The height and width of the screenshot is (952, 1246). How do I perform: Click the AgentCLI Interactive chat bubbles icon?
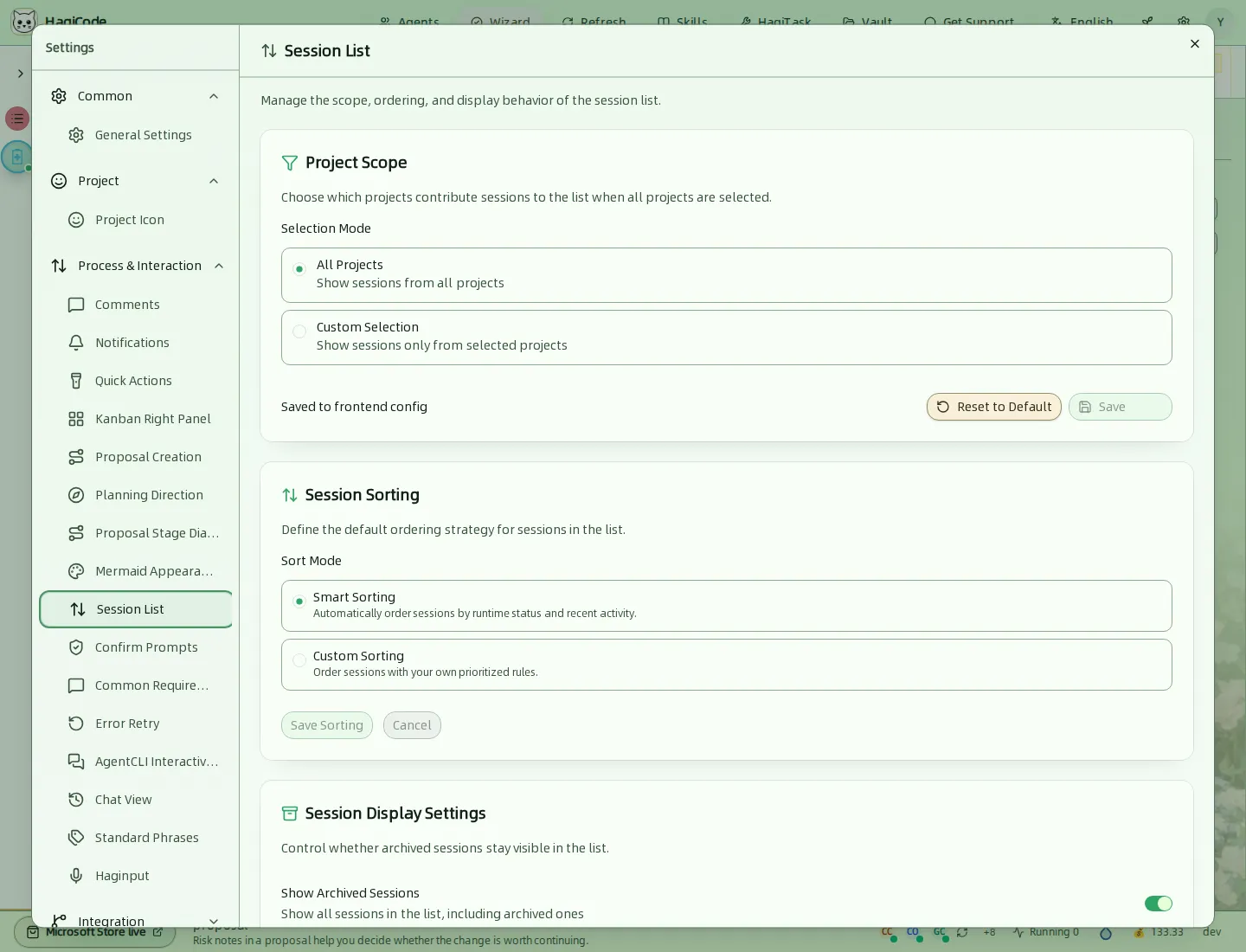coord(76,762)
